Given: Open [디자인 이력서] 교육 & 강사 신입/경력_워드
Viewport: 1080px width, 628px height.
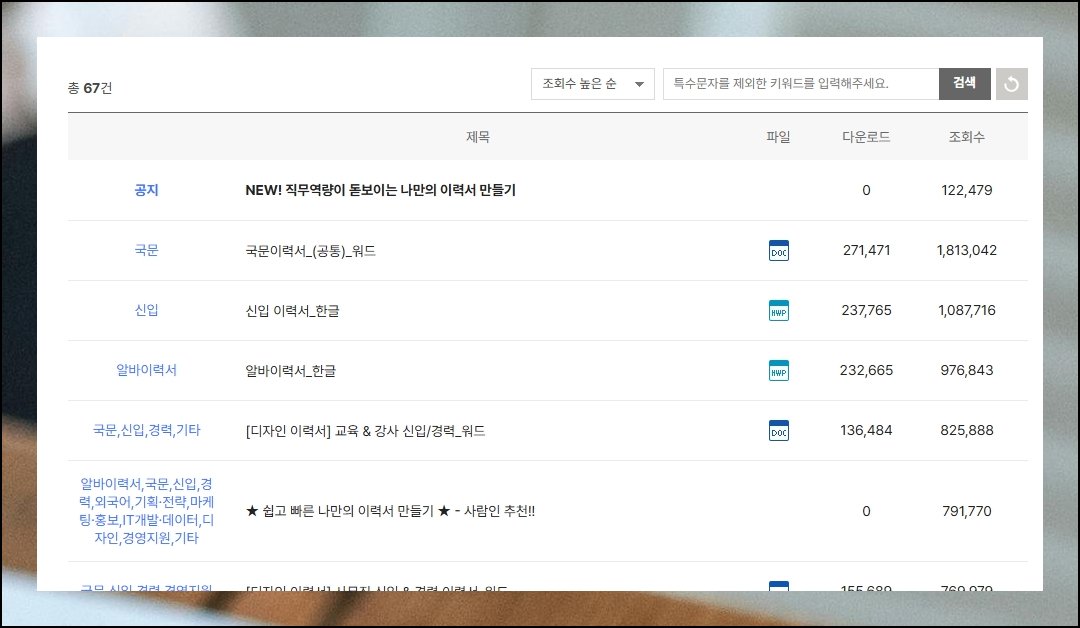Looking at the screenshot, I should tap(365, 430).
